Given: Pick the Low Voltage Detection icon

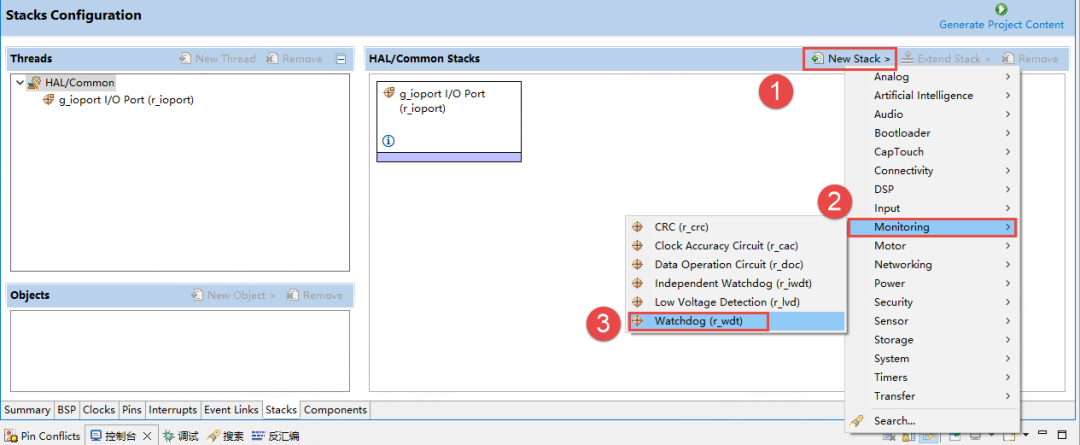Looking at the screenshot, I should click(x=638, y=302).
